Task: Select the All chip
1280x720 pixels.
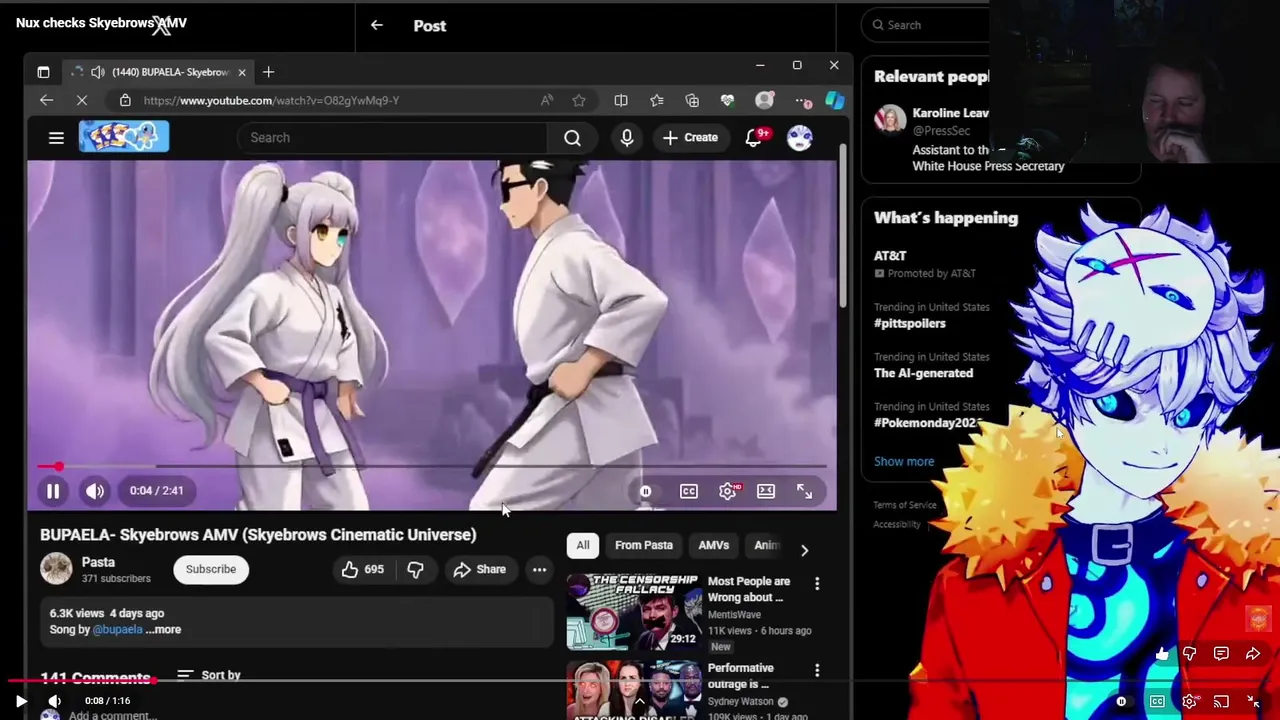Action: click(583, 545)
